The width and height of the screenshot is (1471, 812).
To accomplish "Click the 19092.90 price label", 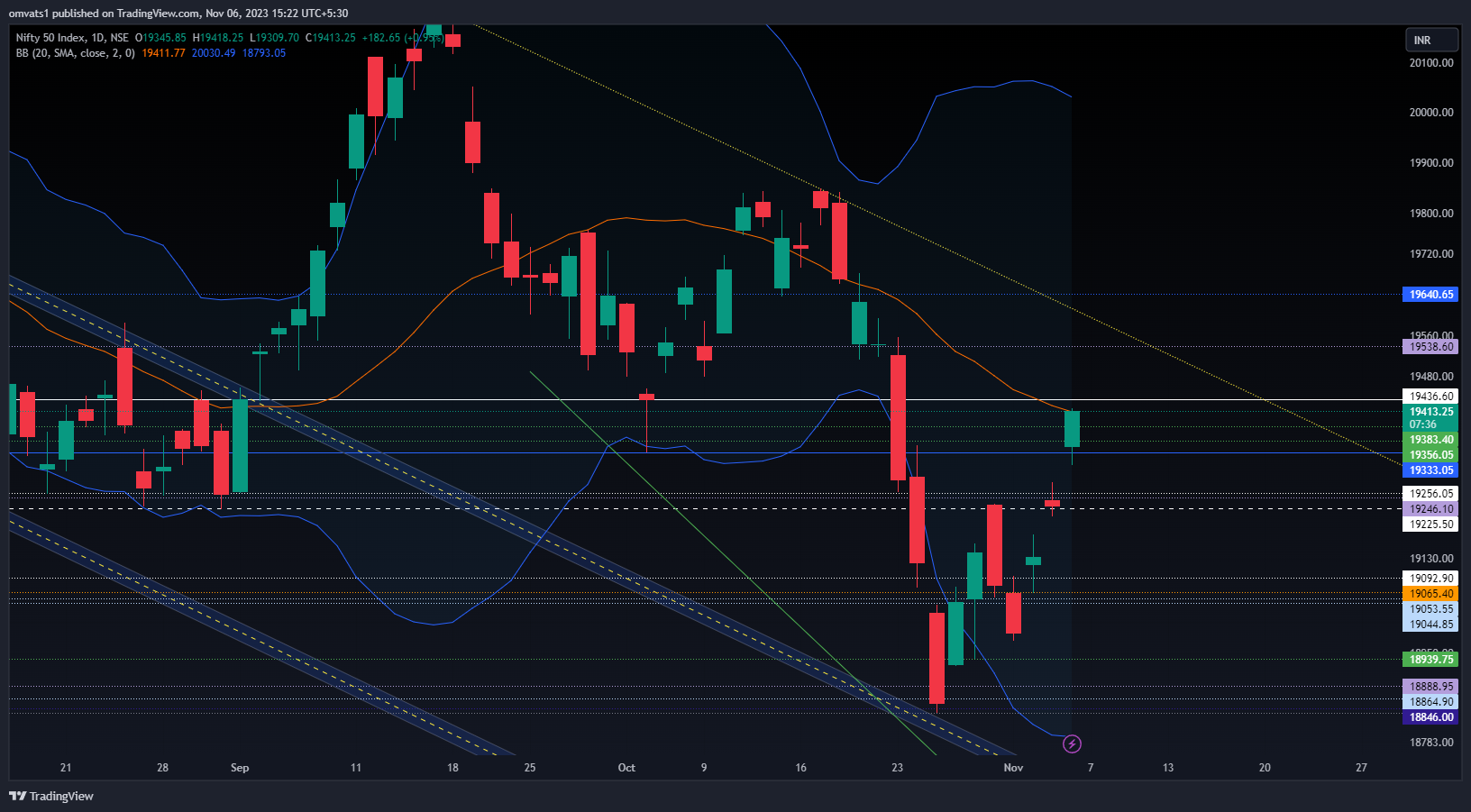I will [1430, 579].
